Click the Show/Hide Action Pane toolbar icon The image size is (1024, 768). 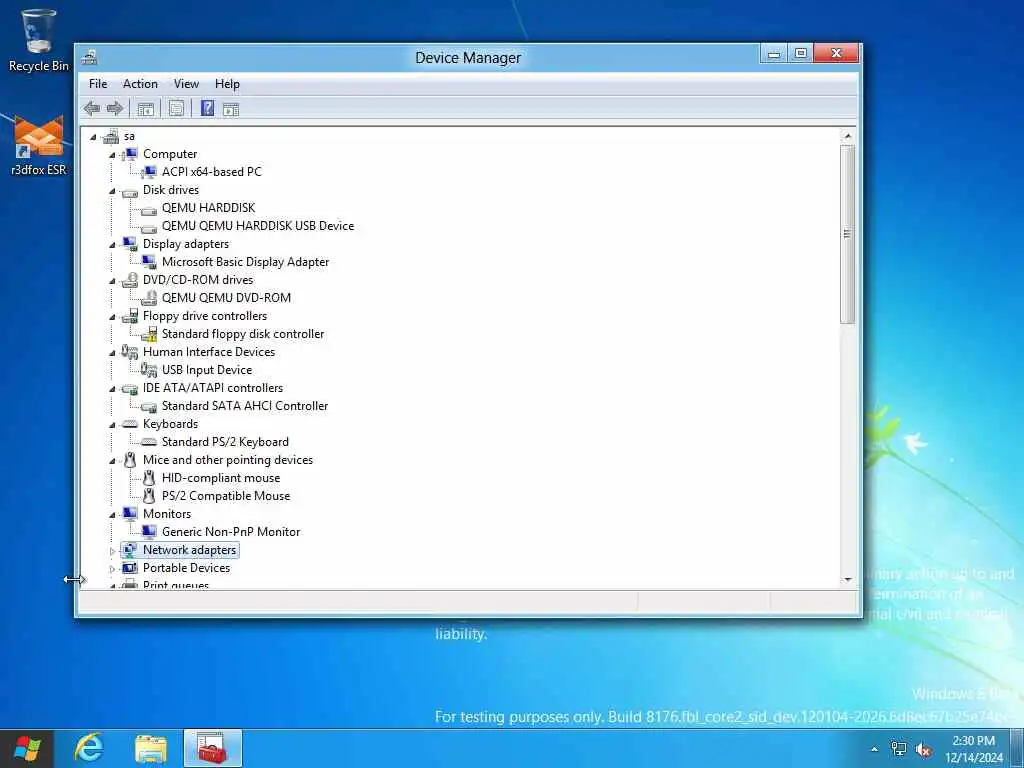[231, 109]
